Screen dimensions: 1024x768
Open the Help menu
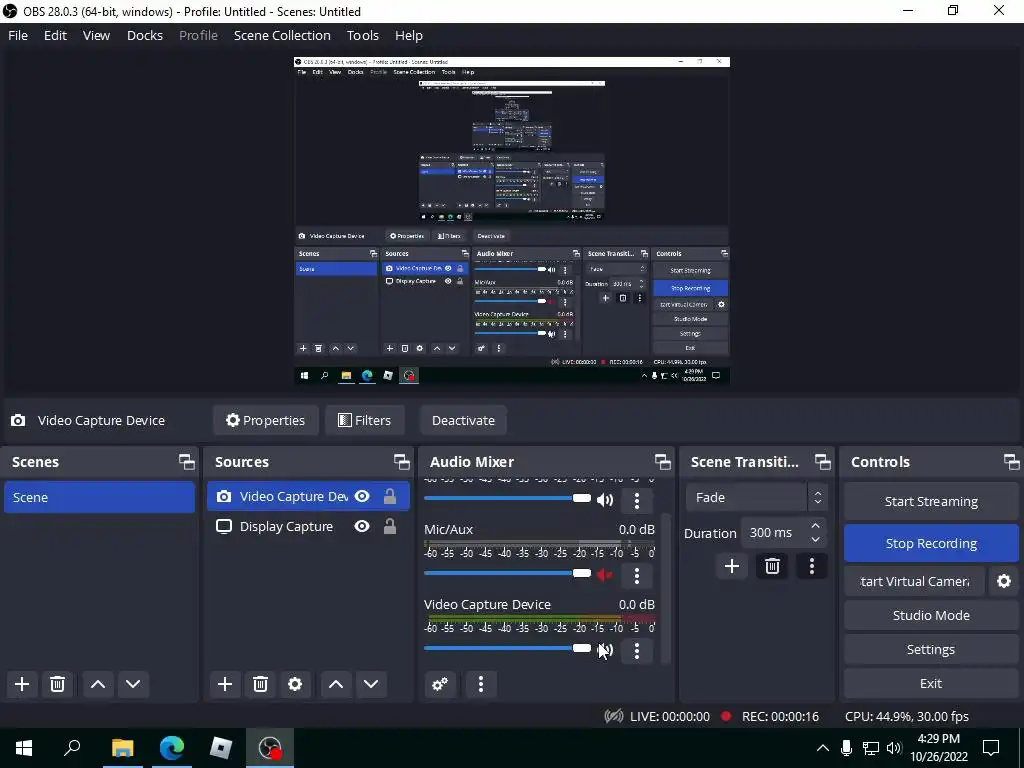point(409,35)
